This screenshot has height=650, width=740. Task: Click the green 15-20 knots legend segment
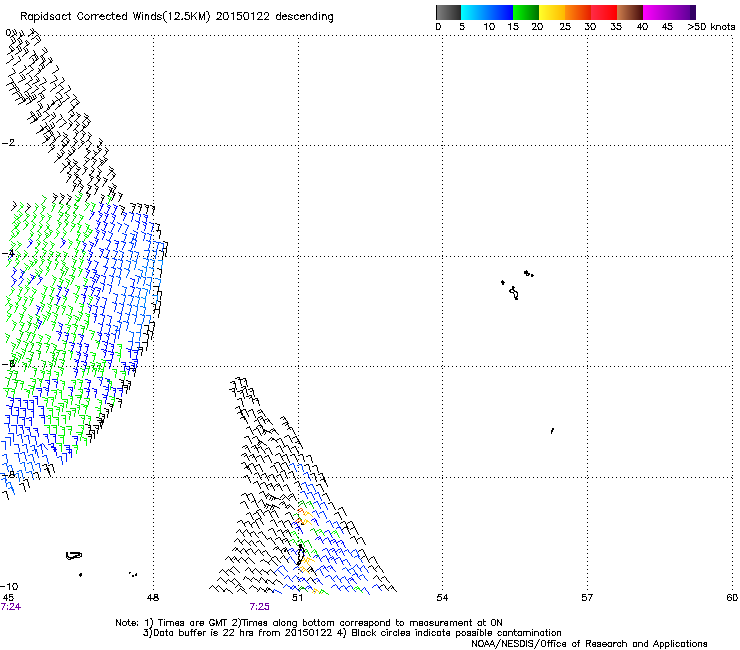[526, 12]
